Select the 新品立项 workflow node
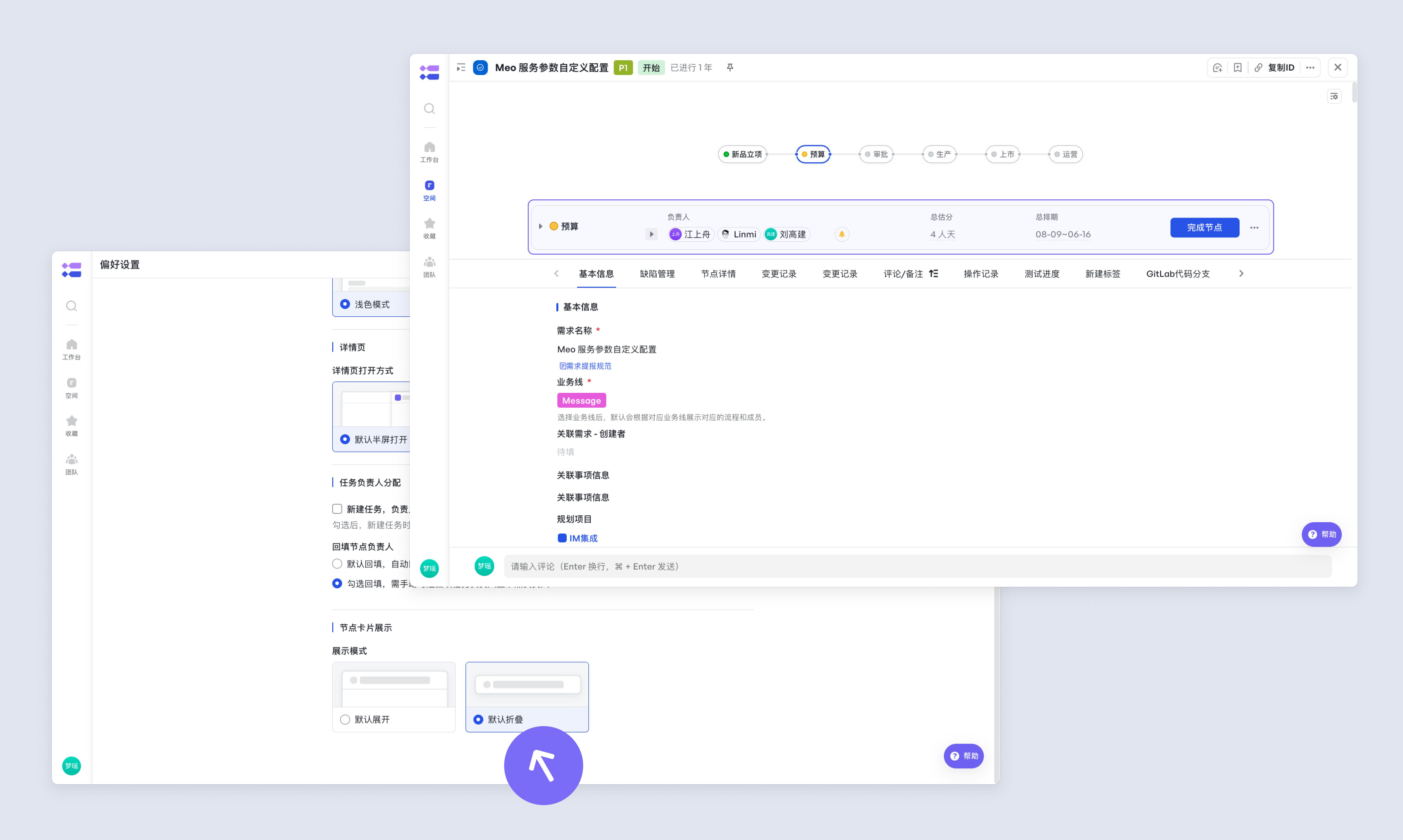The width and height of the screenshot is (1403, 840). 742,154
